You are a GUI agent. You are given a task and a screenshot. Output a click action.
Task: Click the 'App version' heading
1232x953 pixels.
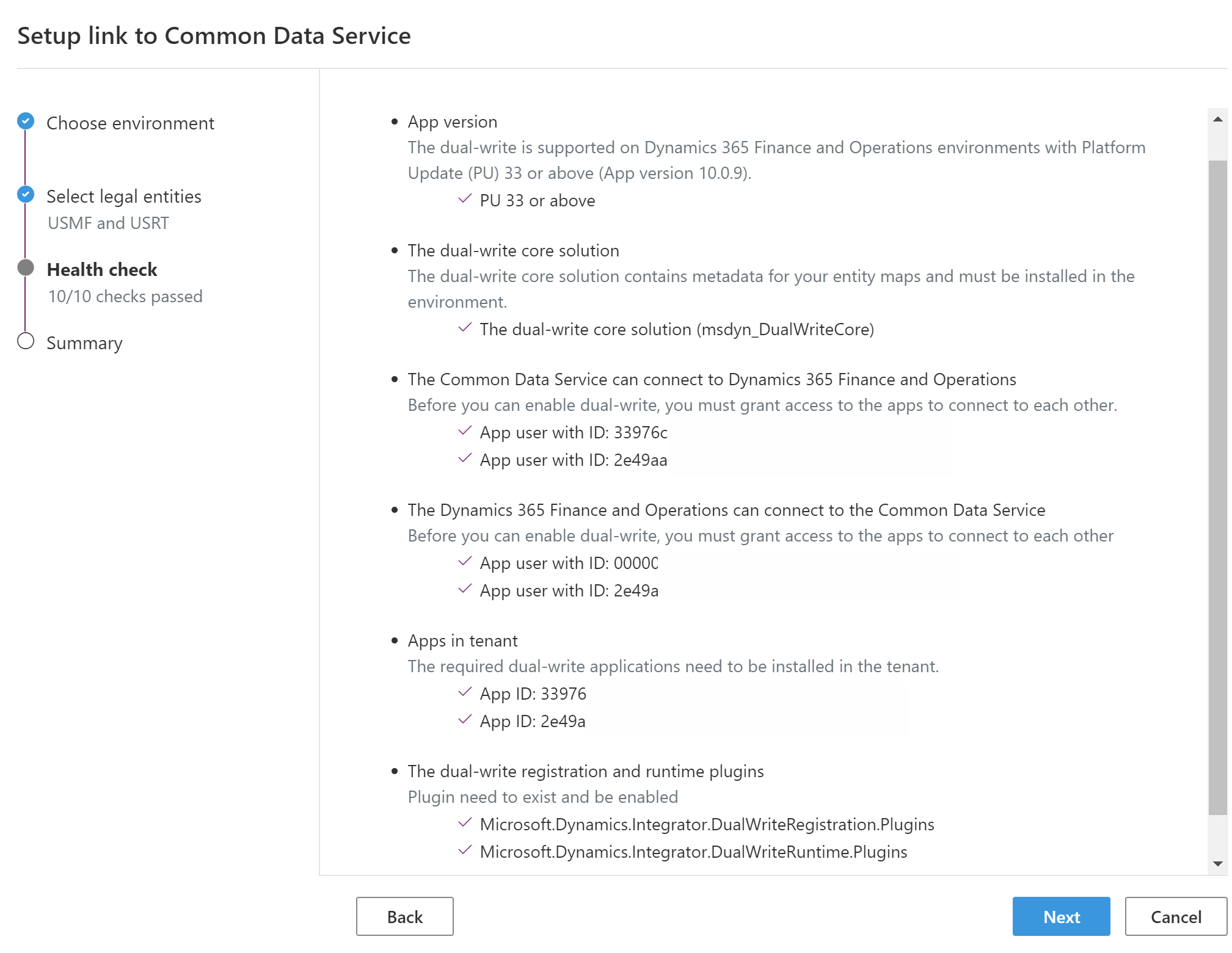[x=452, y=122]
